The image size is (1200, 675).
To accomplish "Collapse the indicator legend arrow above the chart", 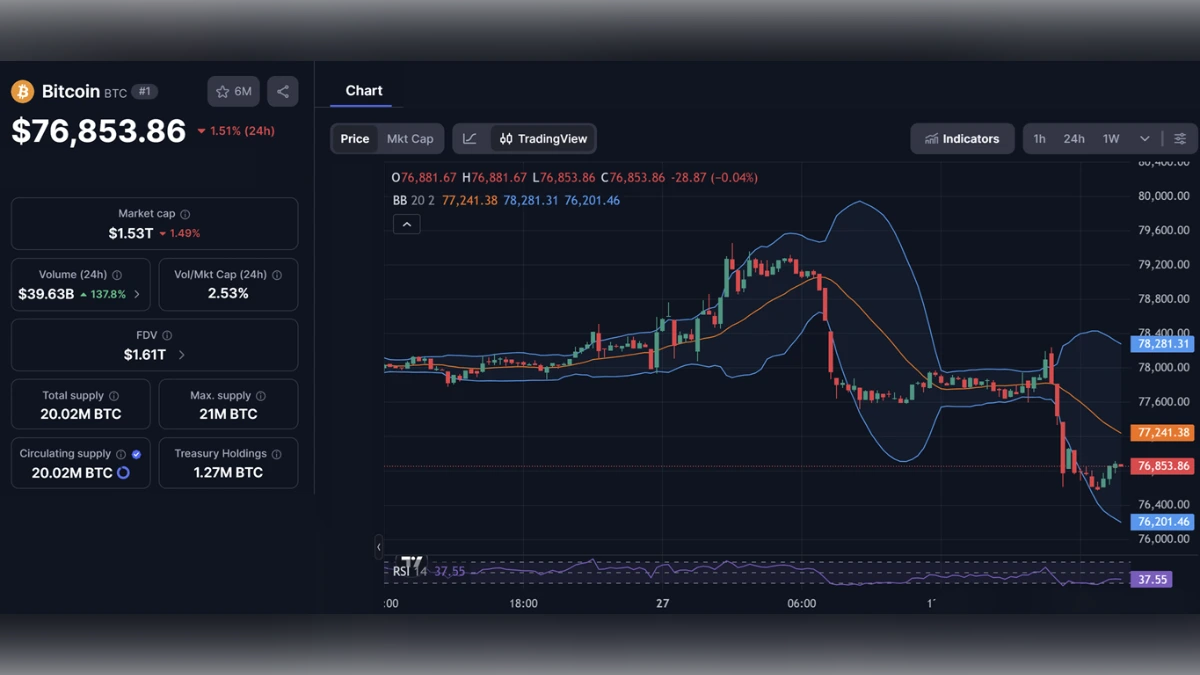I will tap(406, 223).
